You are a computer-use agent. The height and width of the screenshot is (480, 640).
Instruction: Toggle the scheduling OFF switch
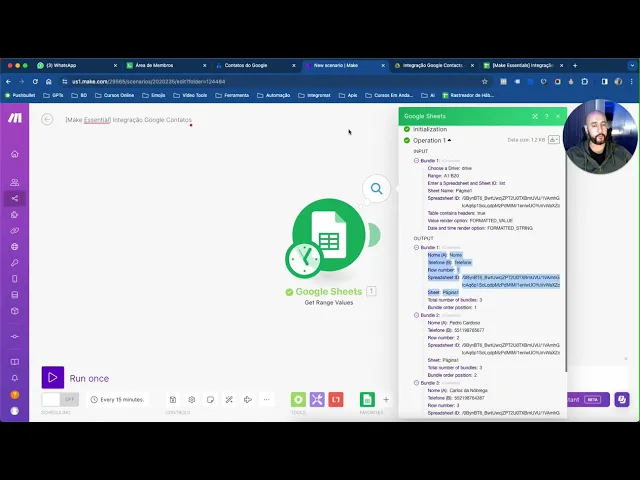(x=60, y=399)
